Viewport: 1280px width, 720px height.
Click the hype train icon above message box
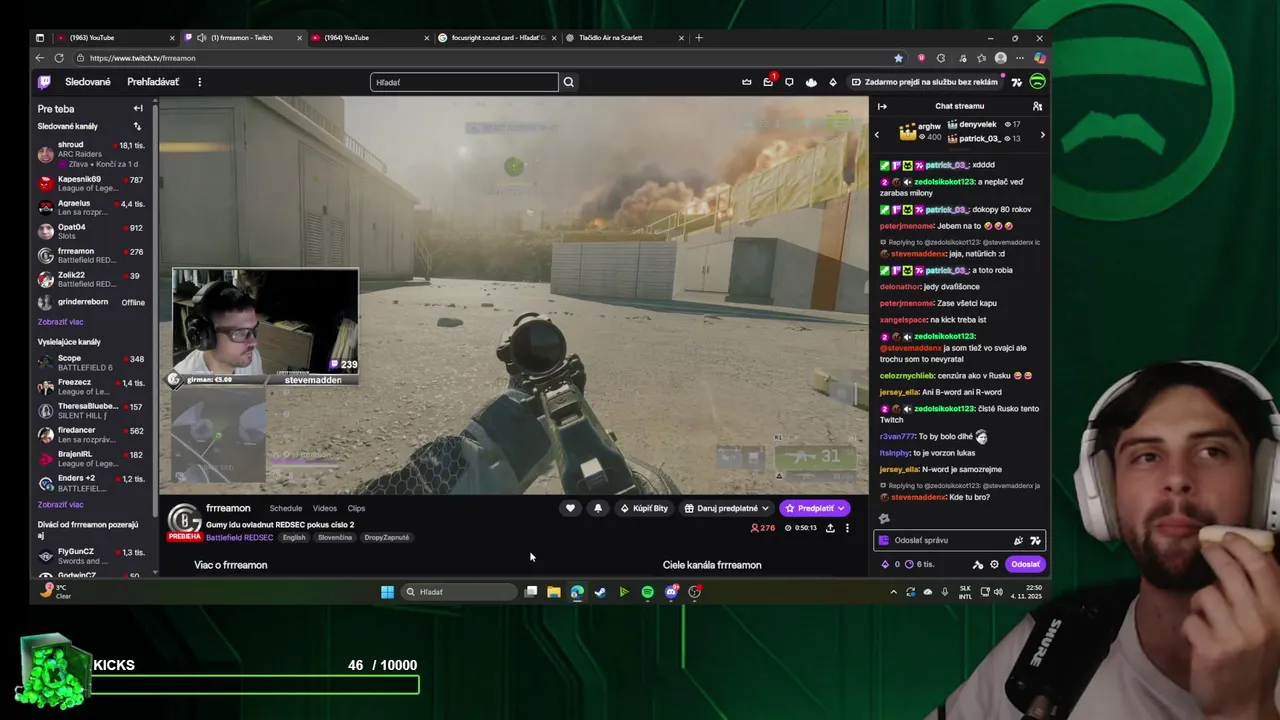tap(884, 518)
